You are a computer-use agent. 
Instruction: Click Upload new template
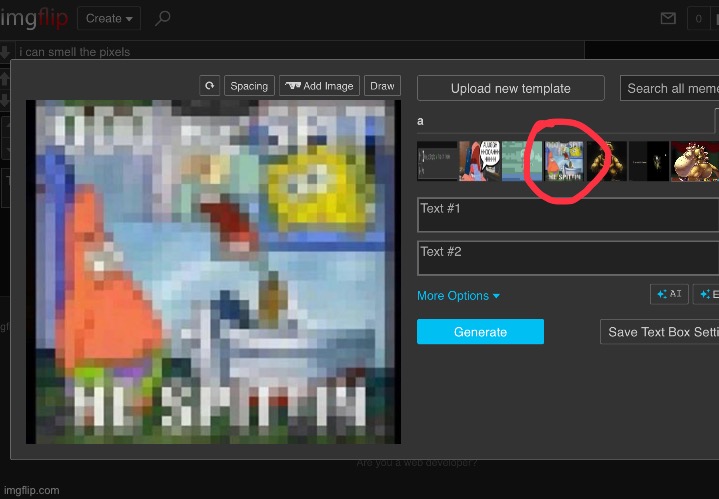(510, 88)
